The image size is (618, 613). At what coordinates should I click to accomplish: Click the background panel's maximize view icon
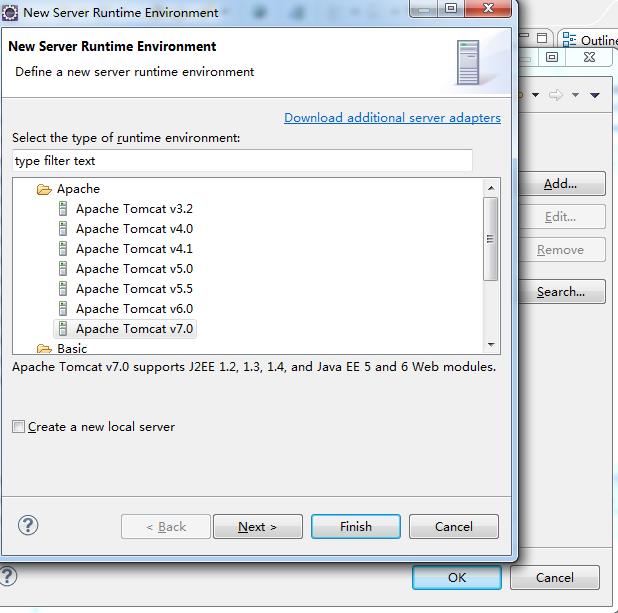point(542,38)
